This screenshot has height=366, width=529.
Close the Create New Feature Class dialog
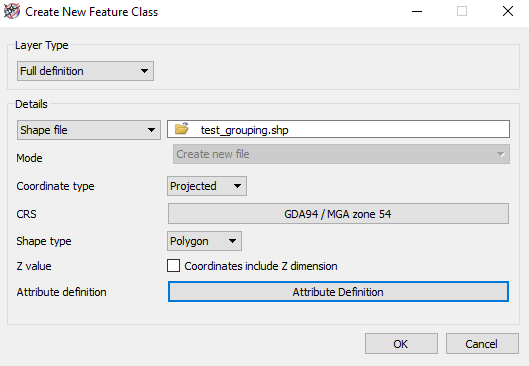pyautogui.click(x=507, y=11)
